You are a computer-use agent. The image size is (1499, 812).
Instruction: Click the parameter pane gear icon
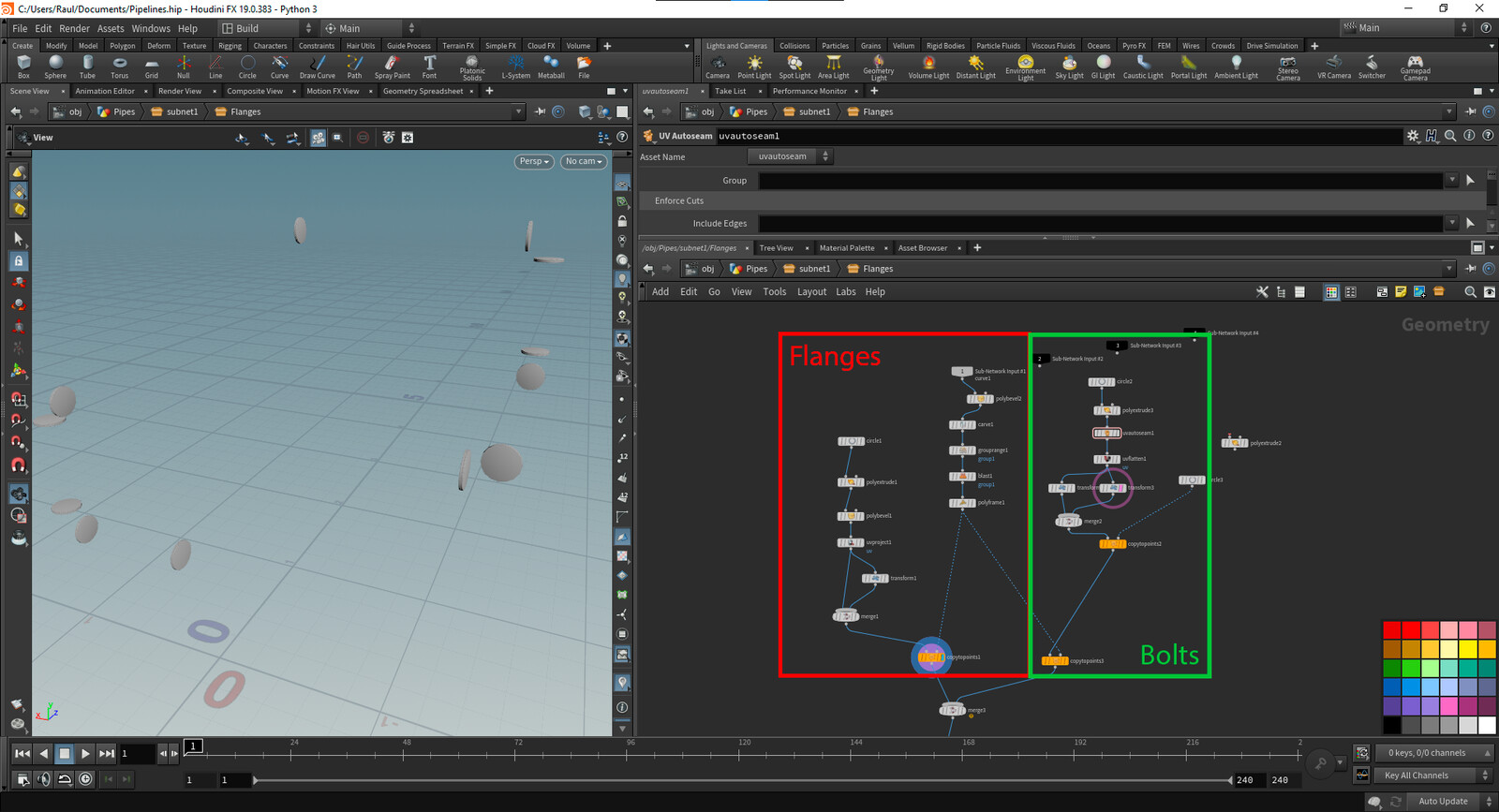(1413, 136)
